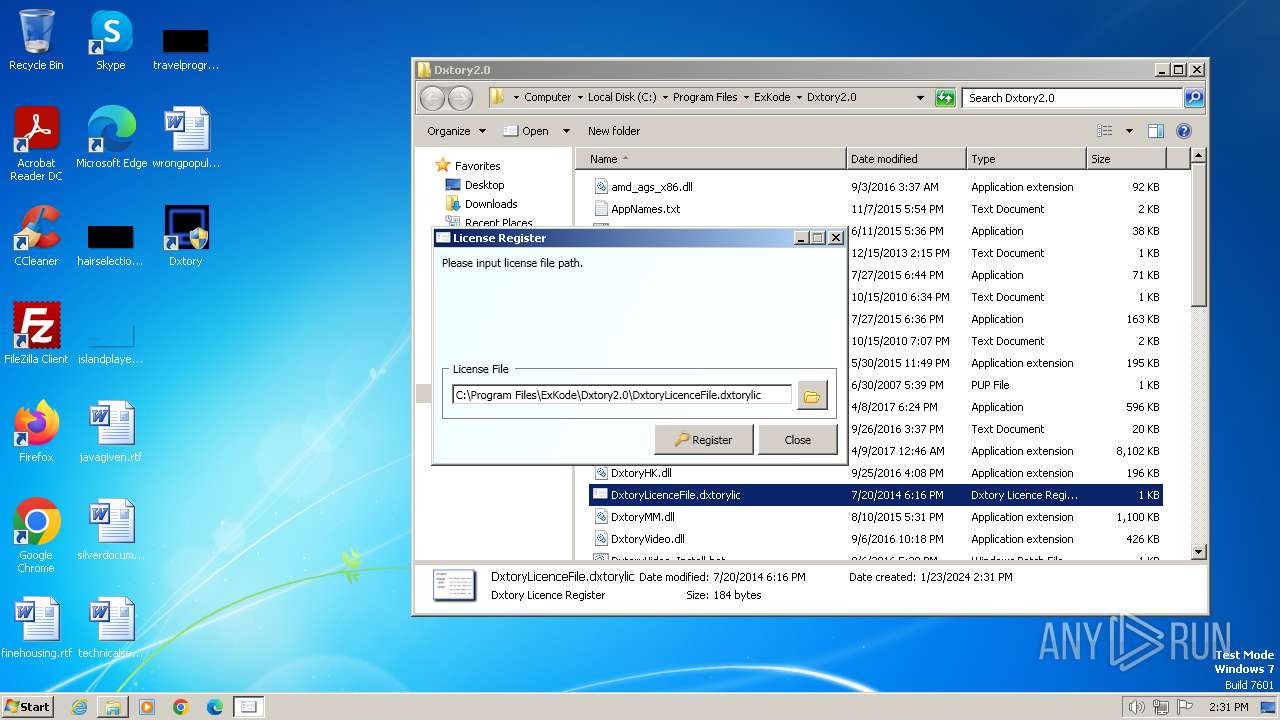Click the Close button in License Register

(797, 440)
